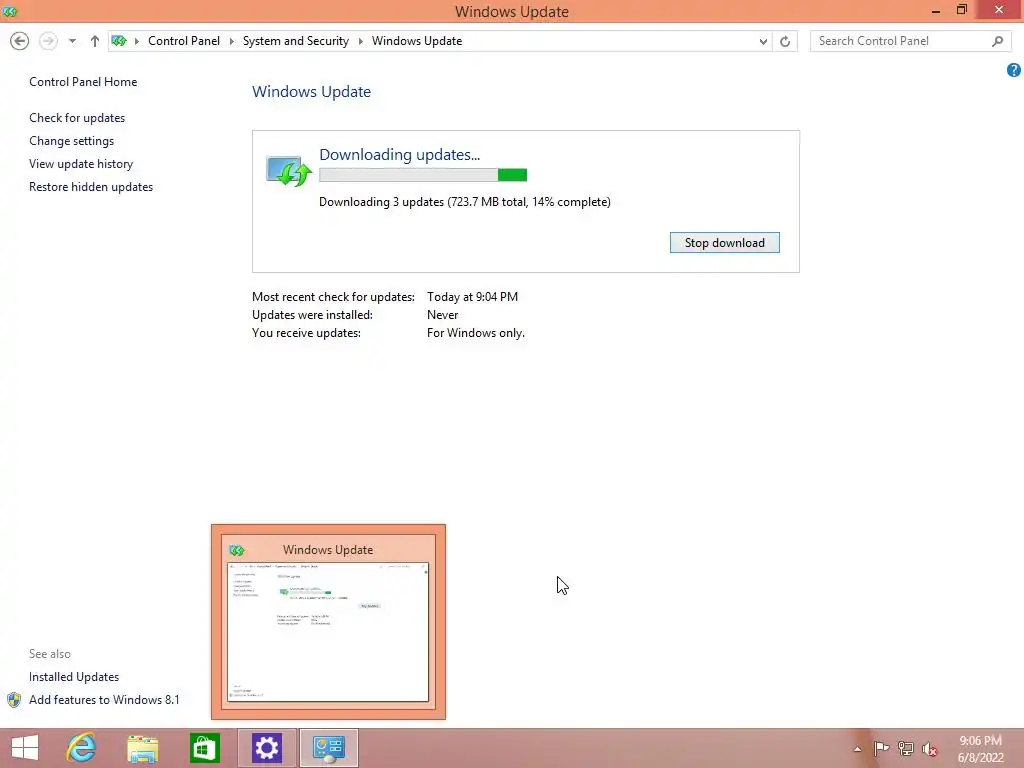Go back with the Back arrow button

pos(20,41)
